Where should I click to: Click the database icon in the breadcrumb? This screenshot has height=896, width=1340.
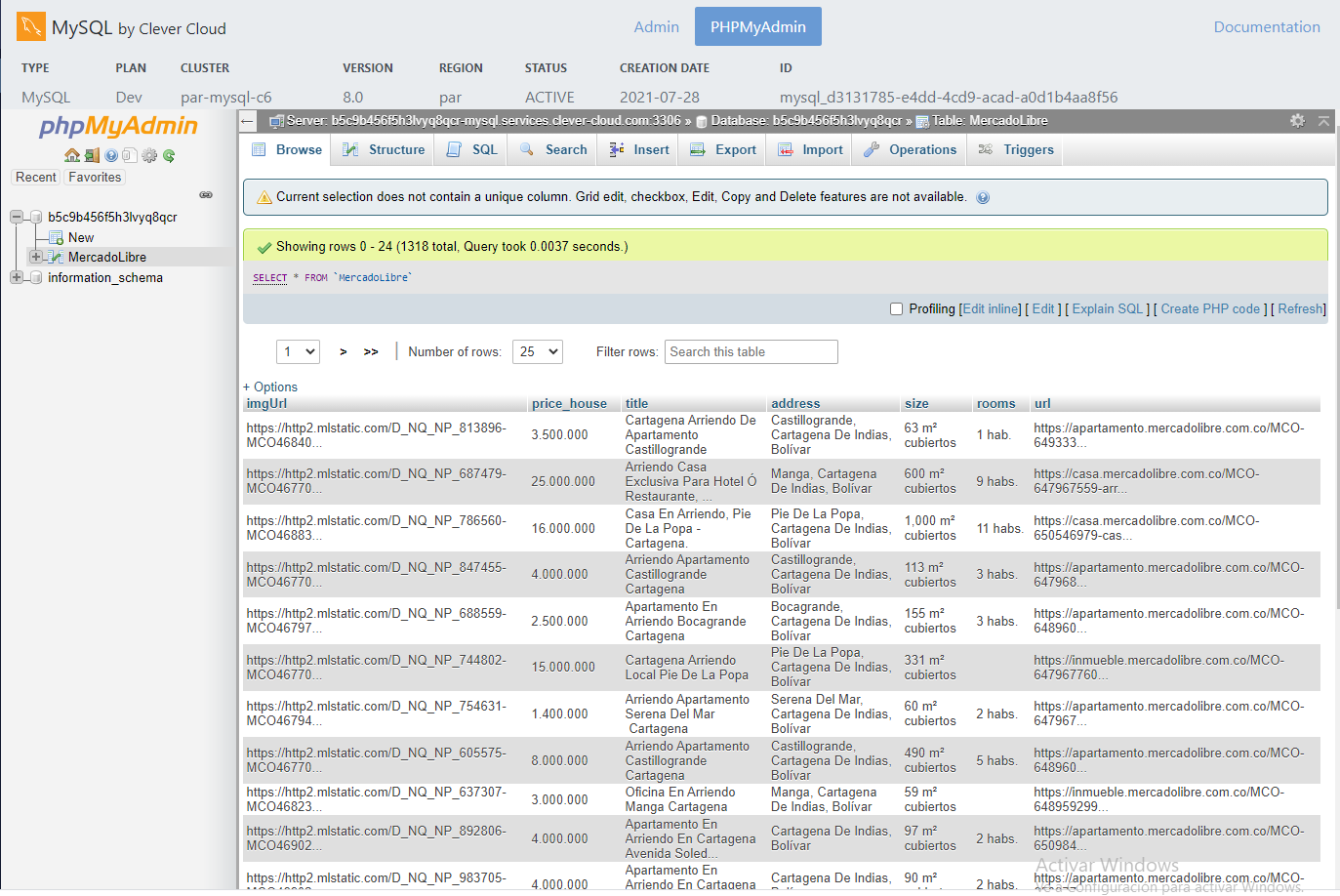coord(701,121)
